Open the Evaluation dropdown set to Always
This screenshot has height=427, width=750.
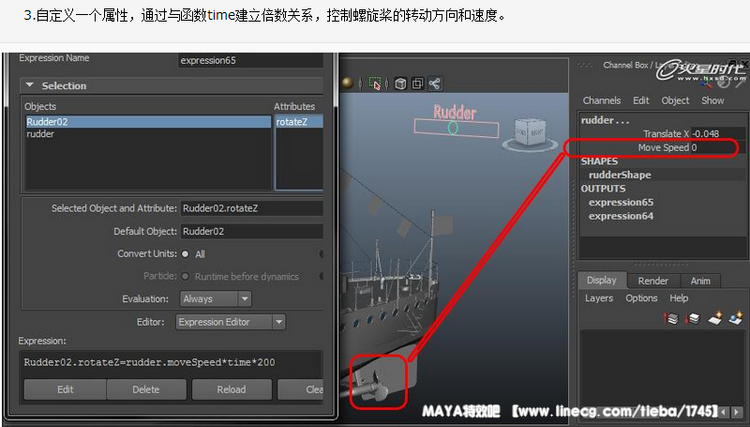pos(215,298)
